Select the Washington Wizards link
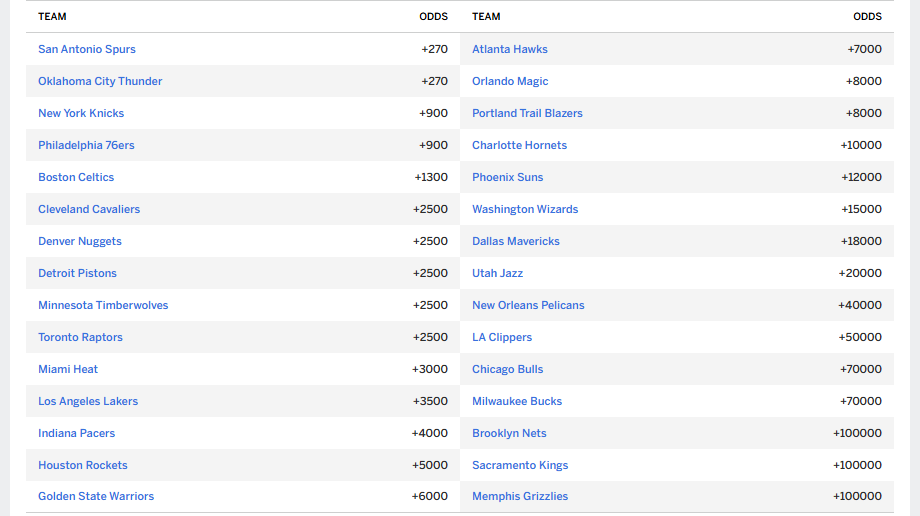 point(525,209)
